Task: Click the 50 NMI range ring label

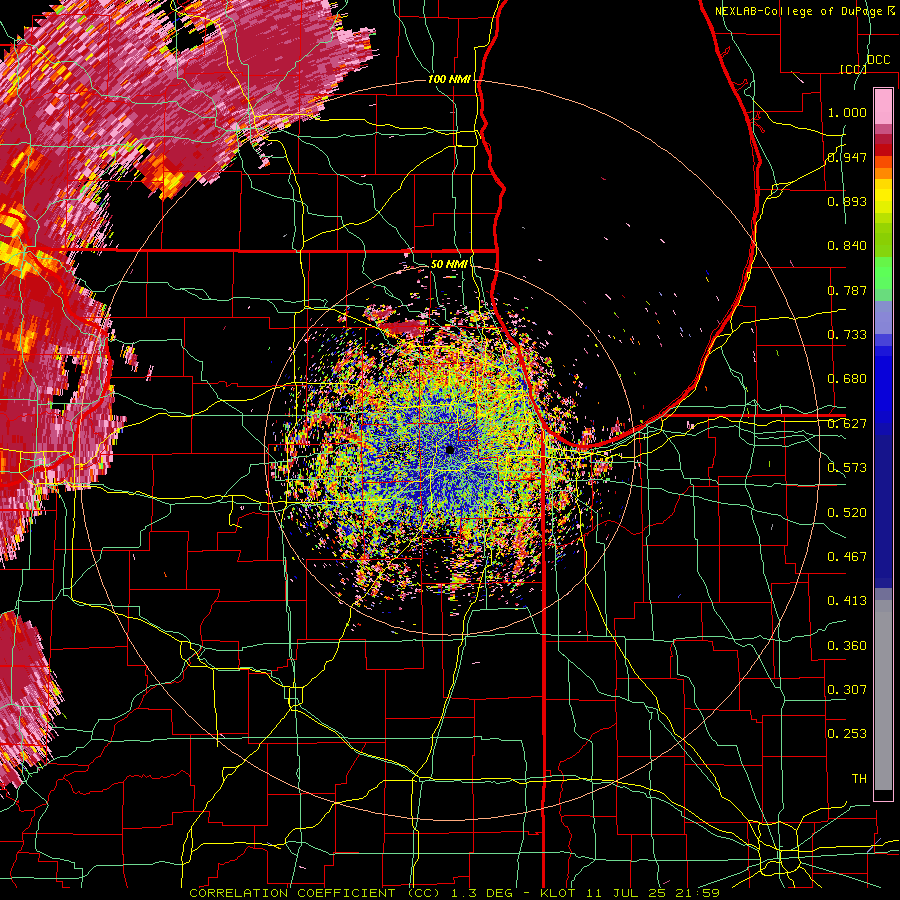Action: [448, 264]
